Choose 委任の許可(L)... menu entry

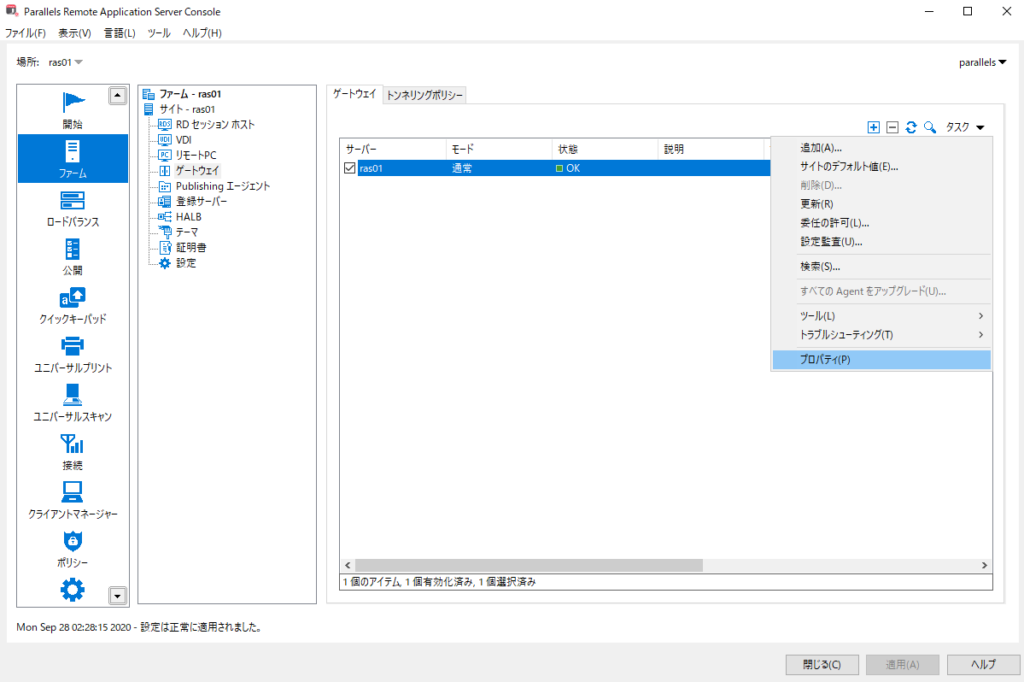[x=881, y=223]
